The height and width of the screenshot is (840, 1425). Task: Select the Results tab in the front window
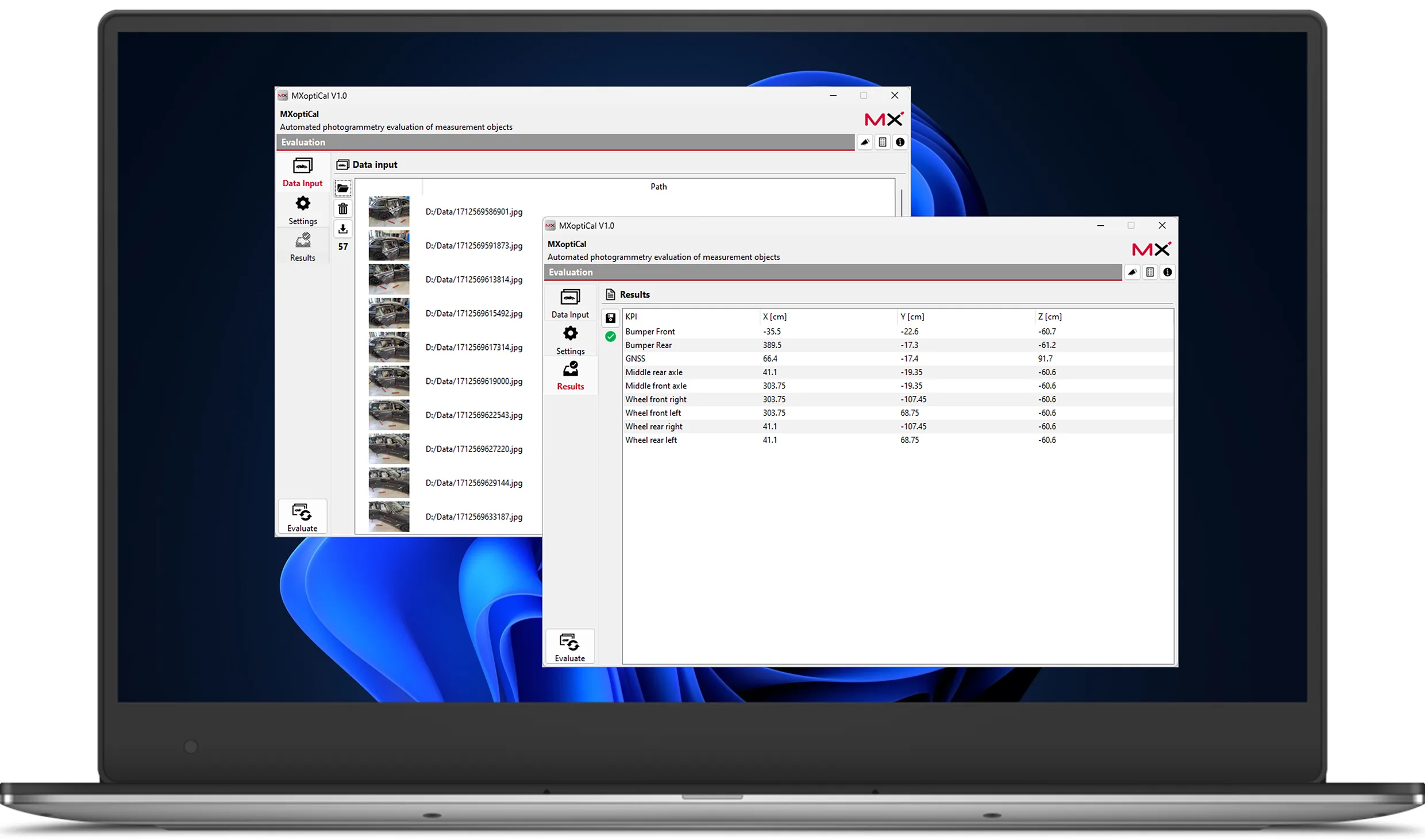point(570,376)
